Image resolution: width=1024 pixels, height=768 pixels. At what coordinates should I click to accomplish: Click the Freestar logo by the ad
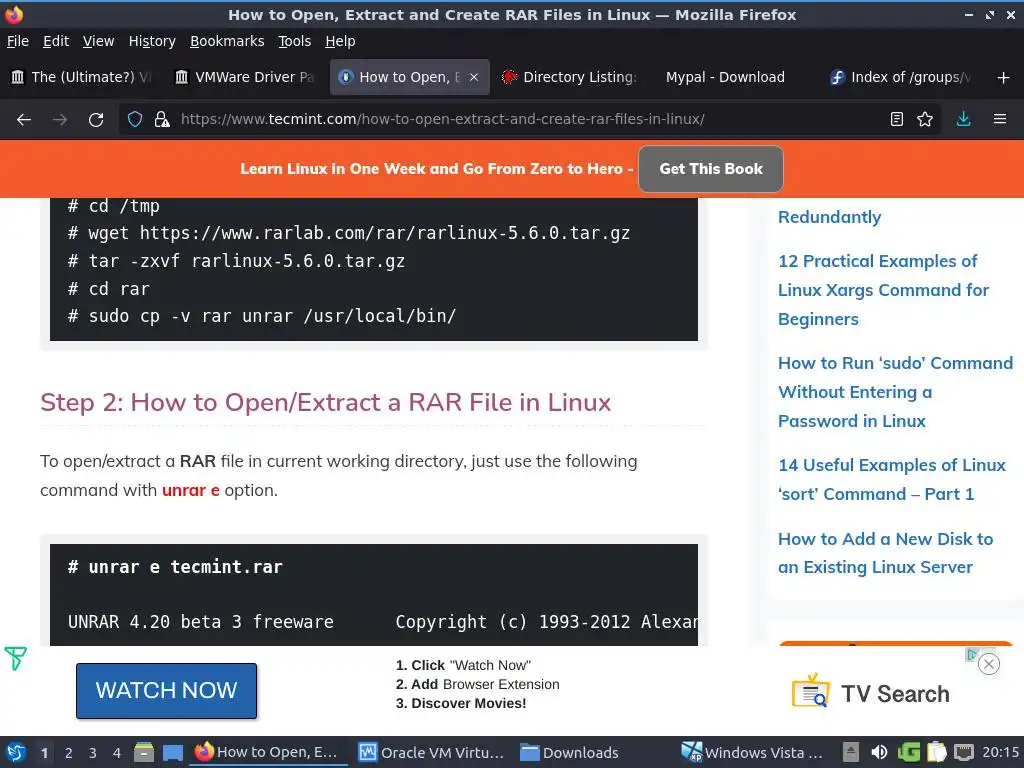[15, 658]
